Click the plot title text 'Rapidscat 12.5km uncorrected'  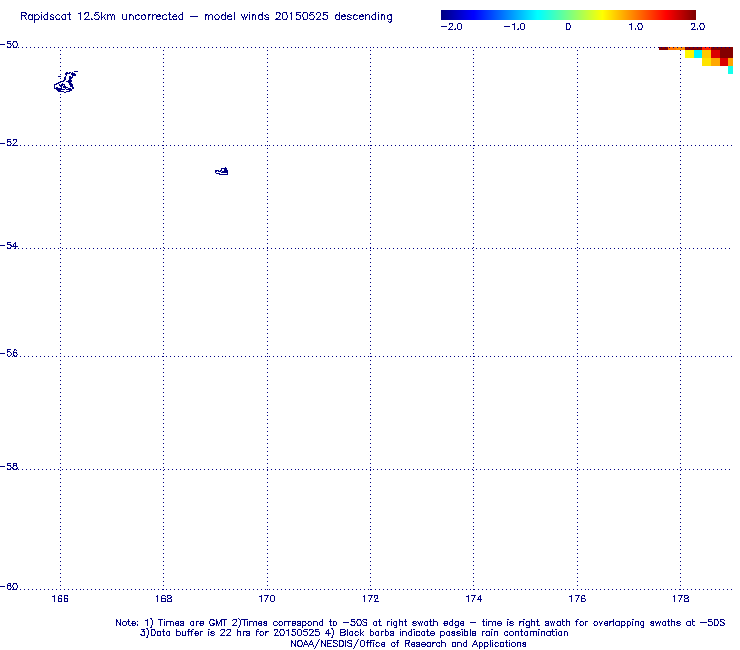[102, 17]
